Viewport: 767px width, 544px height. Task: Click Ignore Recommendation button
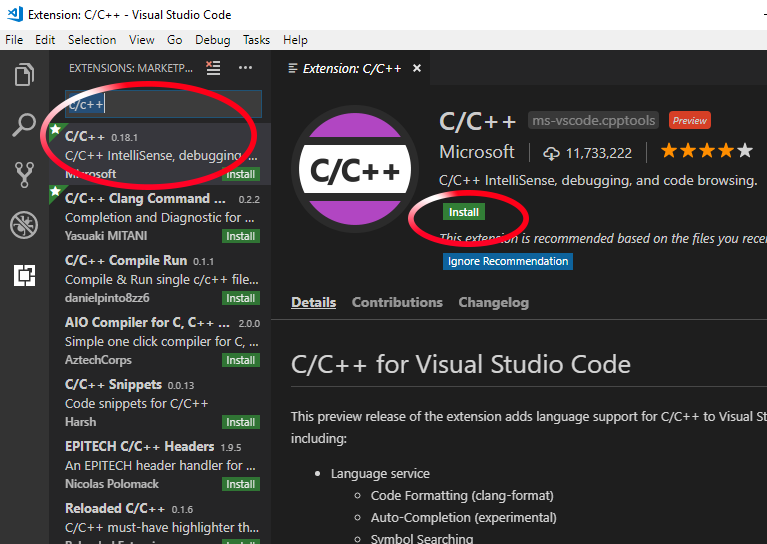(x=508, y=261)
